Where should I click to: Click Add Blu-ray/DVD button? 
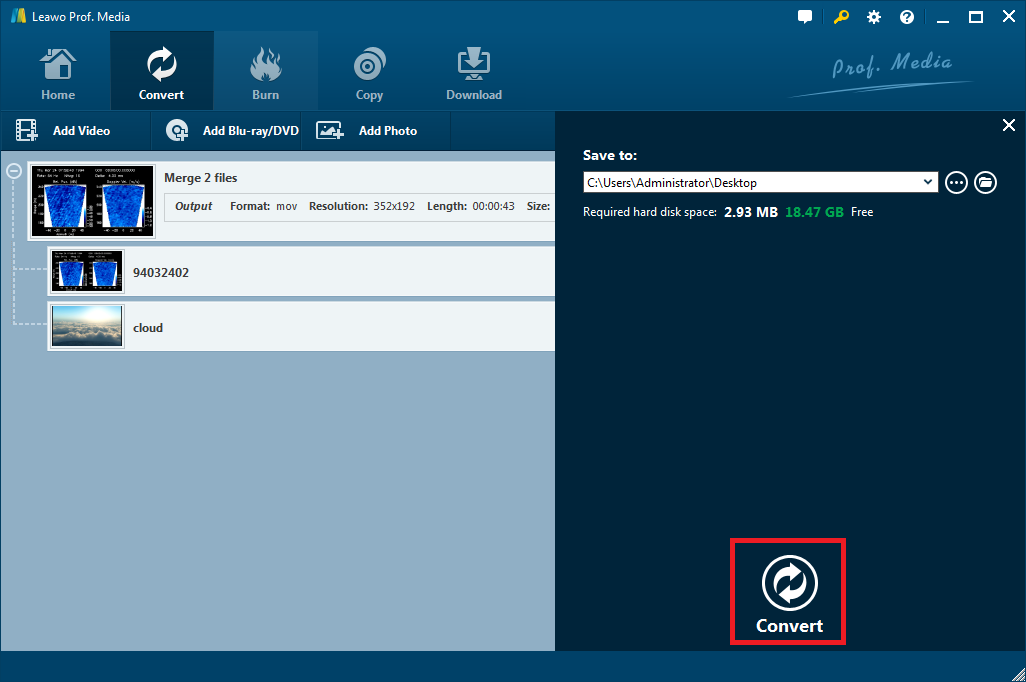(x=233, y=131)
